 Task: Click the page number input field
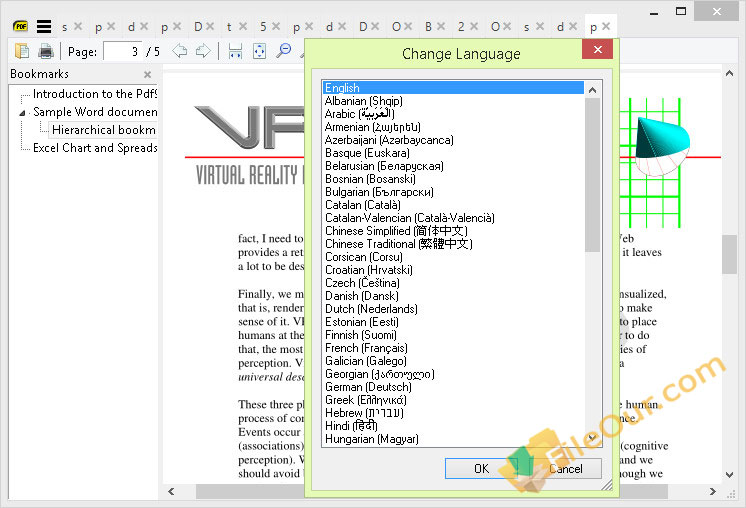[x=122, y=51]
